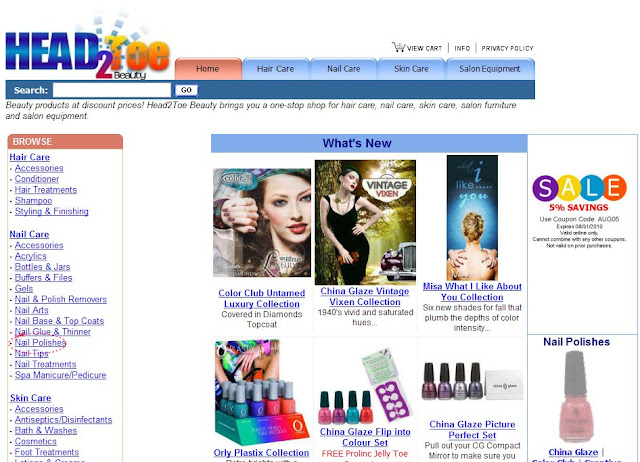Click Orly Plastix polish display image
This screenshot has width=640, height=462.
pyautogui.click(x=260, y=392)
